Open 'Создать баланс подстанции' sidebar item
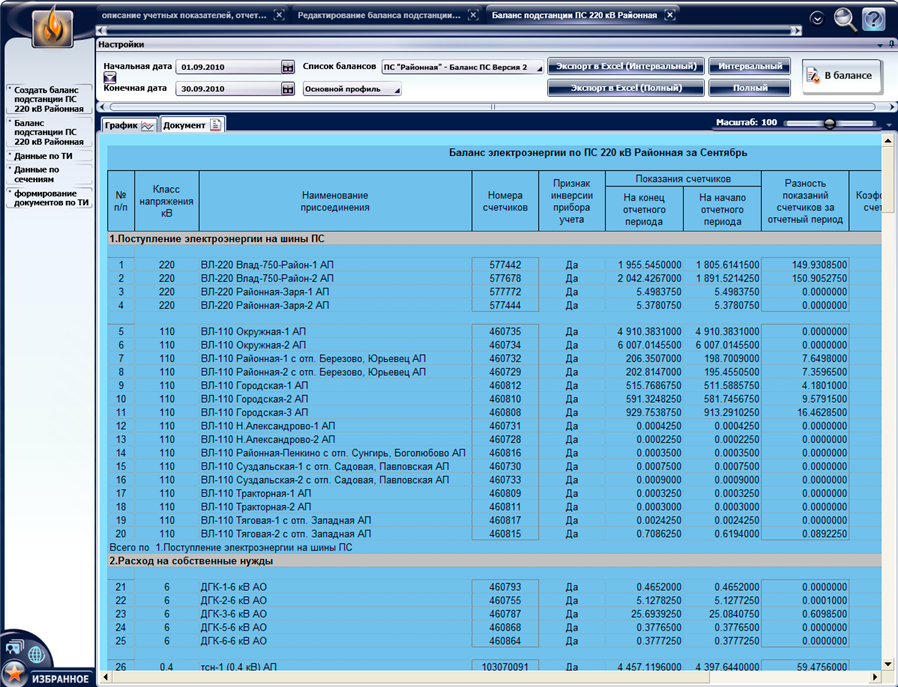This screenshot has height=687, width=898. (x=49, y=99)
